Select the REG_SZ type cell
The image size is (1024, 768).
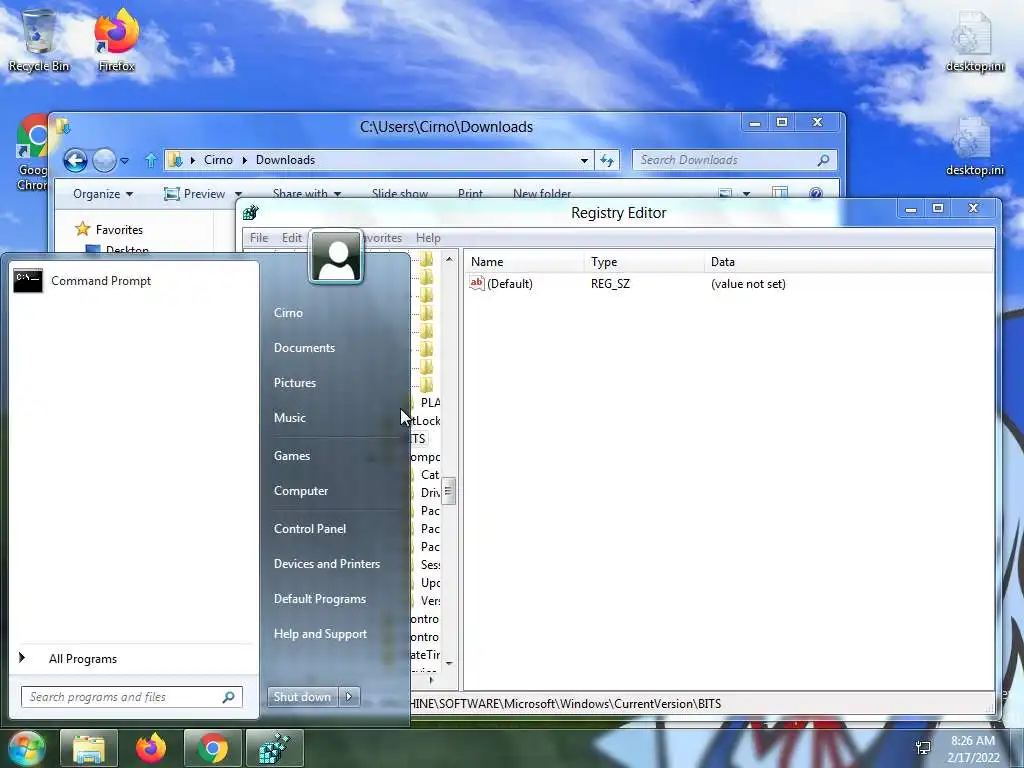(x=610, y=284)
